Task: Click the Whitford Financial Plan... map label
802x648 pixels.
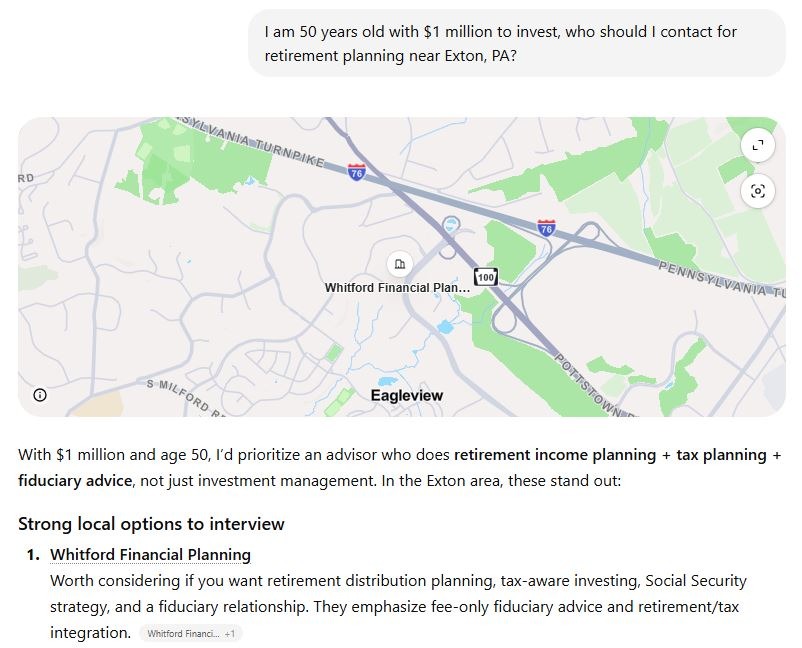Action: click(397, 288)
